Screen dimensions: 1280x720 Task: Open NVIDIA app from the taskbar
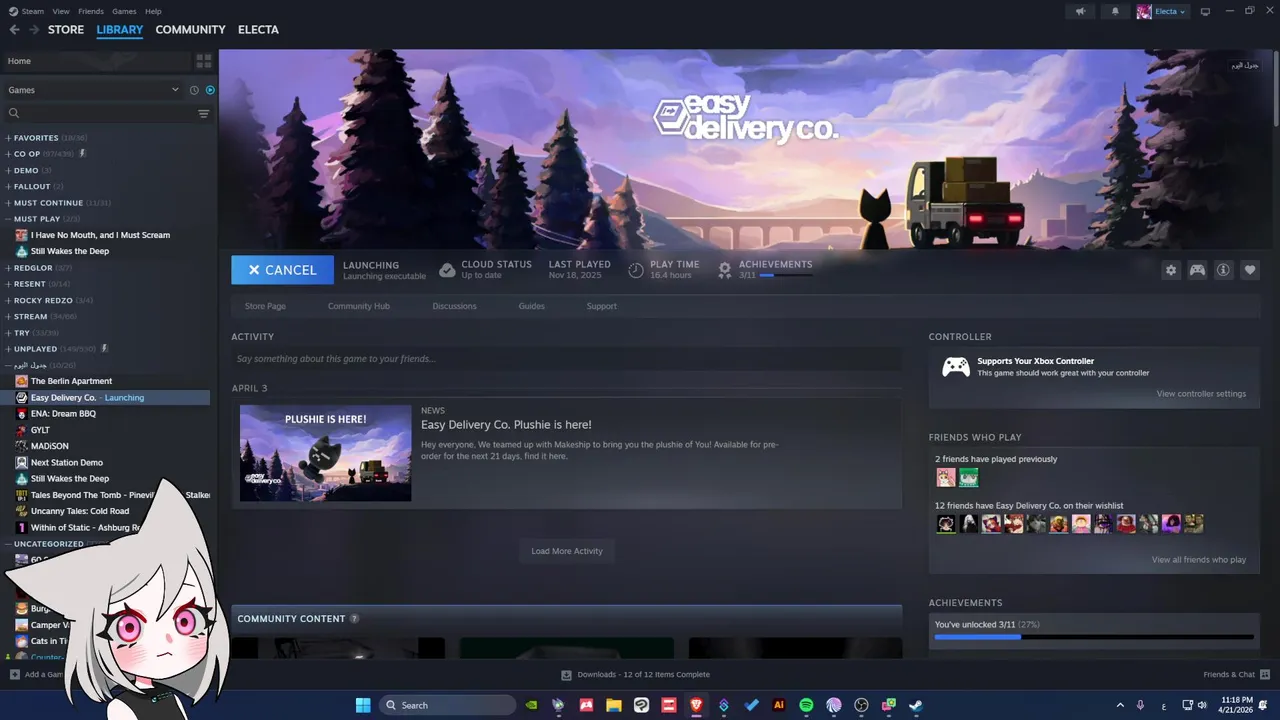(531, 705)
